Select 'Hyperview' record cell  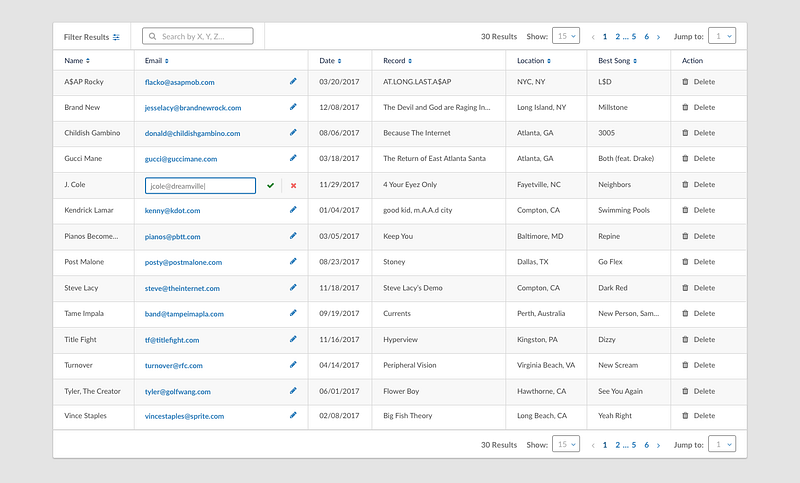[401, 339]
